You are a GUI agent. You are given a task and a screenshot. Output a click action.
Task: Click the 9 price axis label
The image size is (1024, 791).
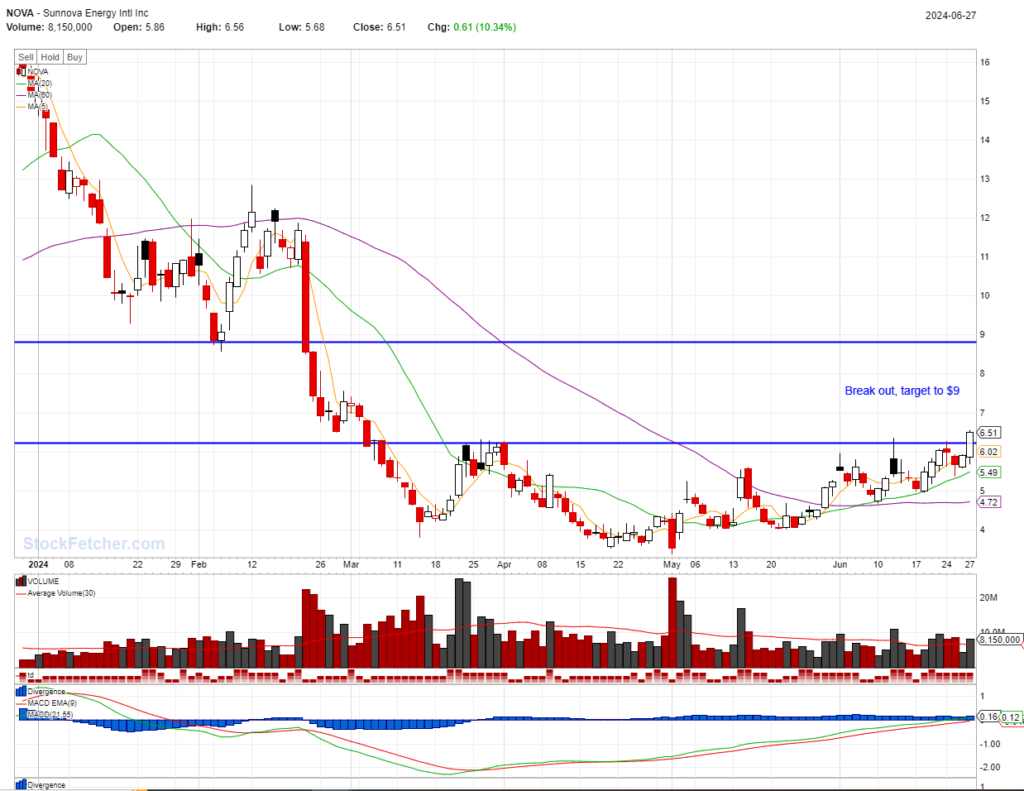coord(982,334)
